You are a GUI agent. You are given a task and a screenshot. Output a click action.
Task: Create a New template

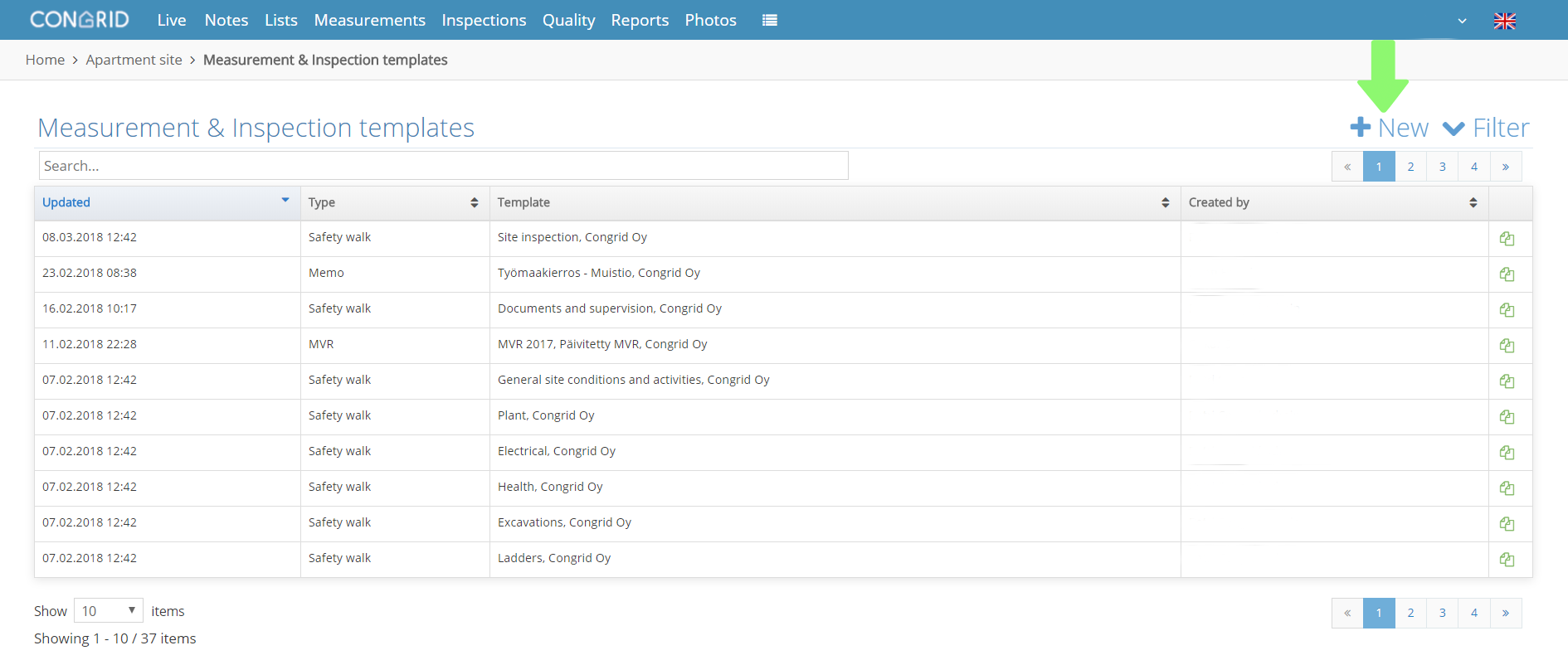click(x=1390, y=128)
